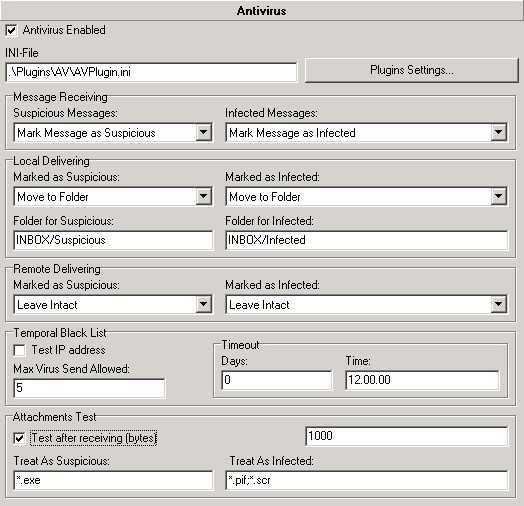The image size is (524, 506).
Task: Expand Local Delivering Marked as Infected dropdown
Action: pyautogui.click(x=367, y=197)
